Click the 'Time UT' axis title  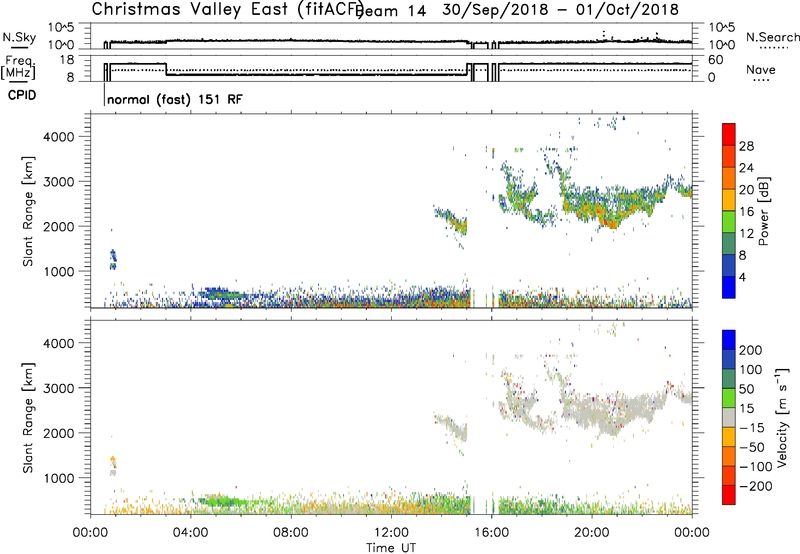click(x=391, y=548)
